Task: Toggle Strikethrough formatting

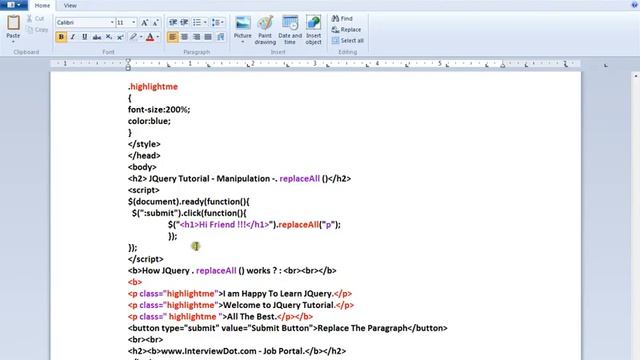Action: pyautogui.click(x=97, y=37)
